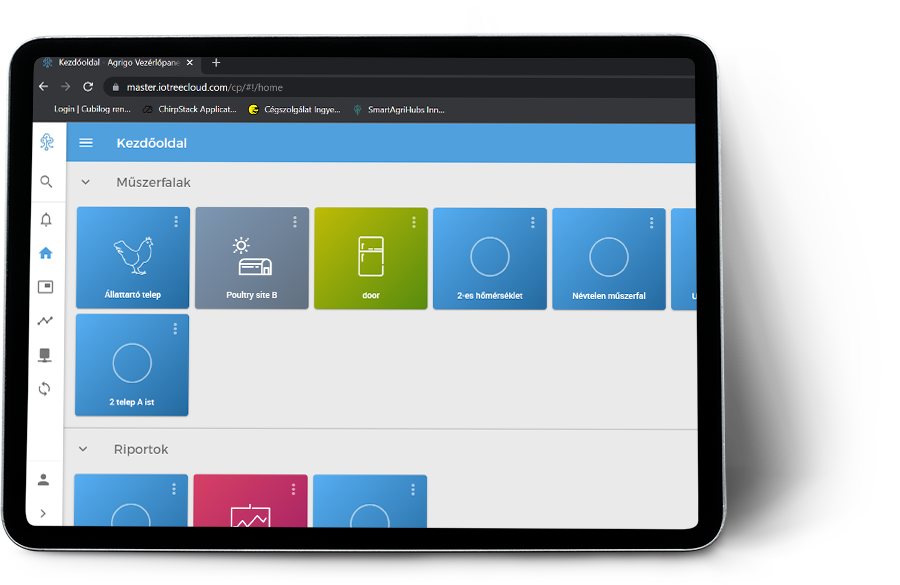This screenshot has height=585, width=900.
Task: Select the Kezdőoldal Agrigo browser tab
Action: point(119,63)
